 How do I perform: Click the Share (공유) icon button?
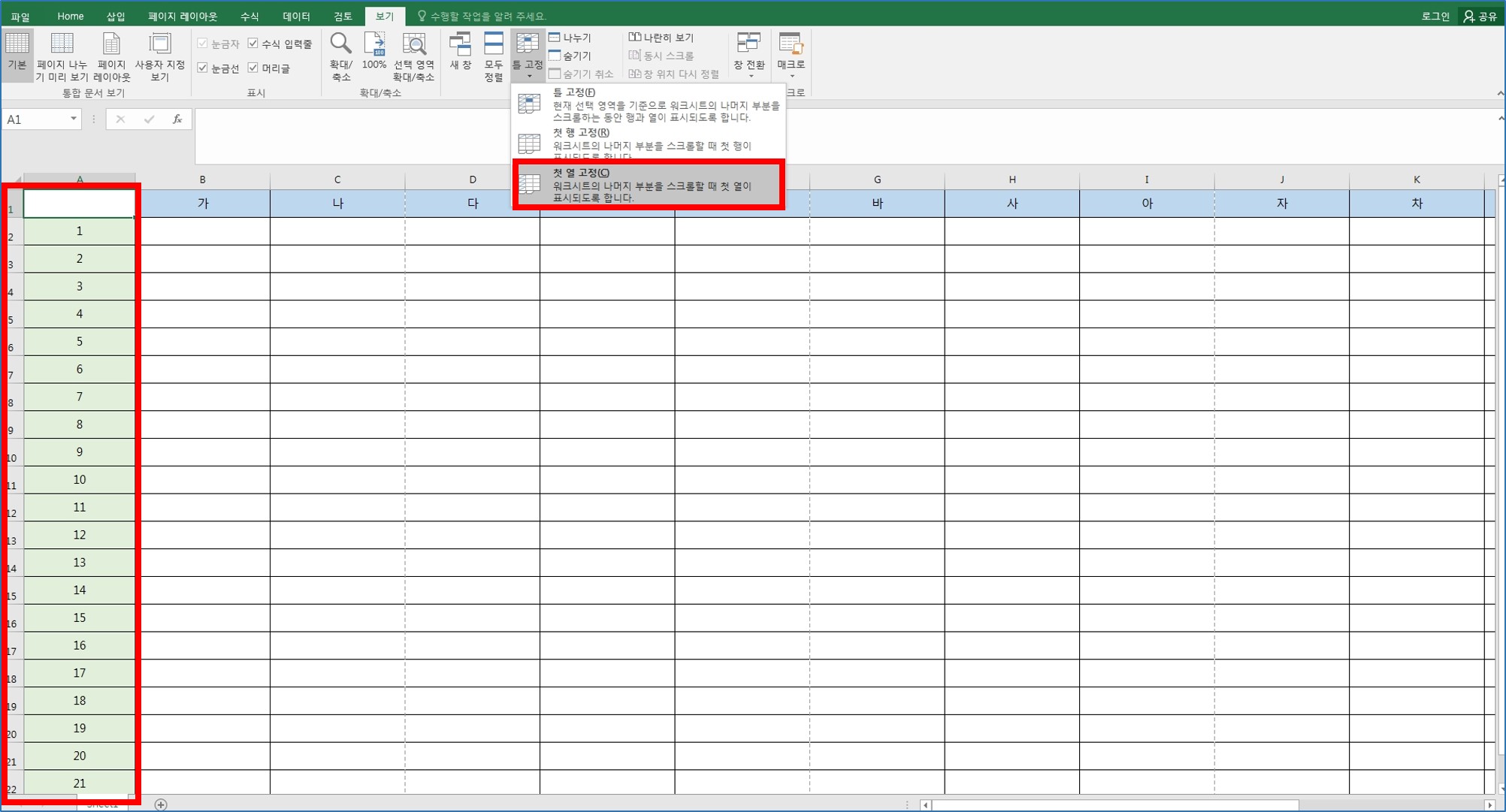click(x=1480, y=16)
